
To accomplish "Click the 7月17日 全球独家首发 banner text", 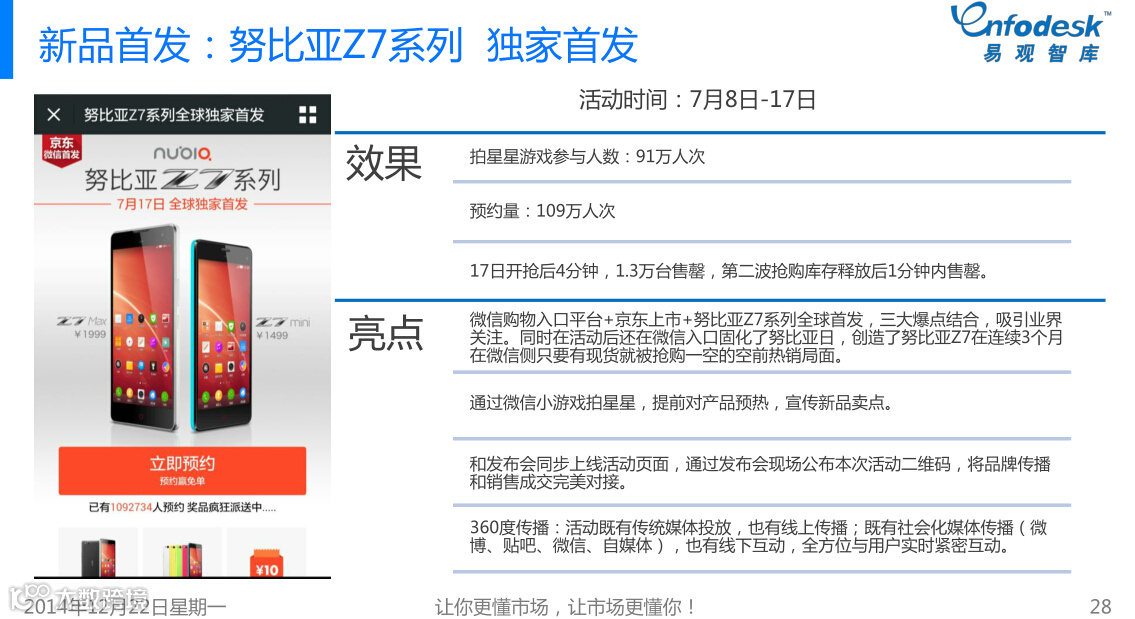I will coord(182,204).
